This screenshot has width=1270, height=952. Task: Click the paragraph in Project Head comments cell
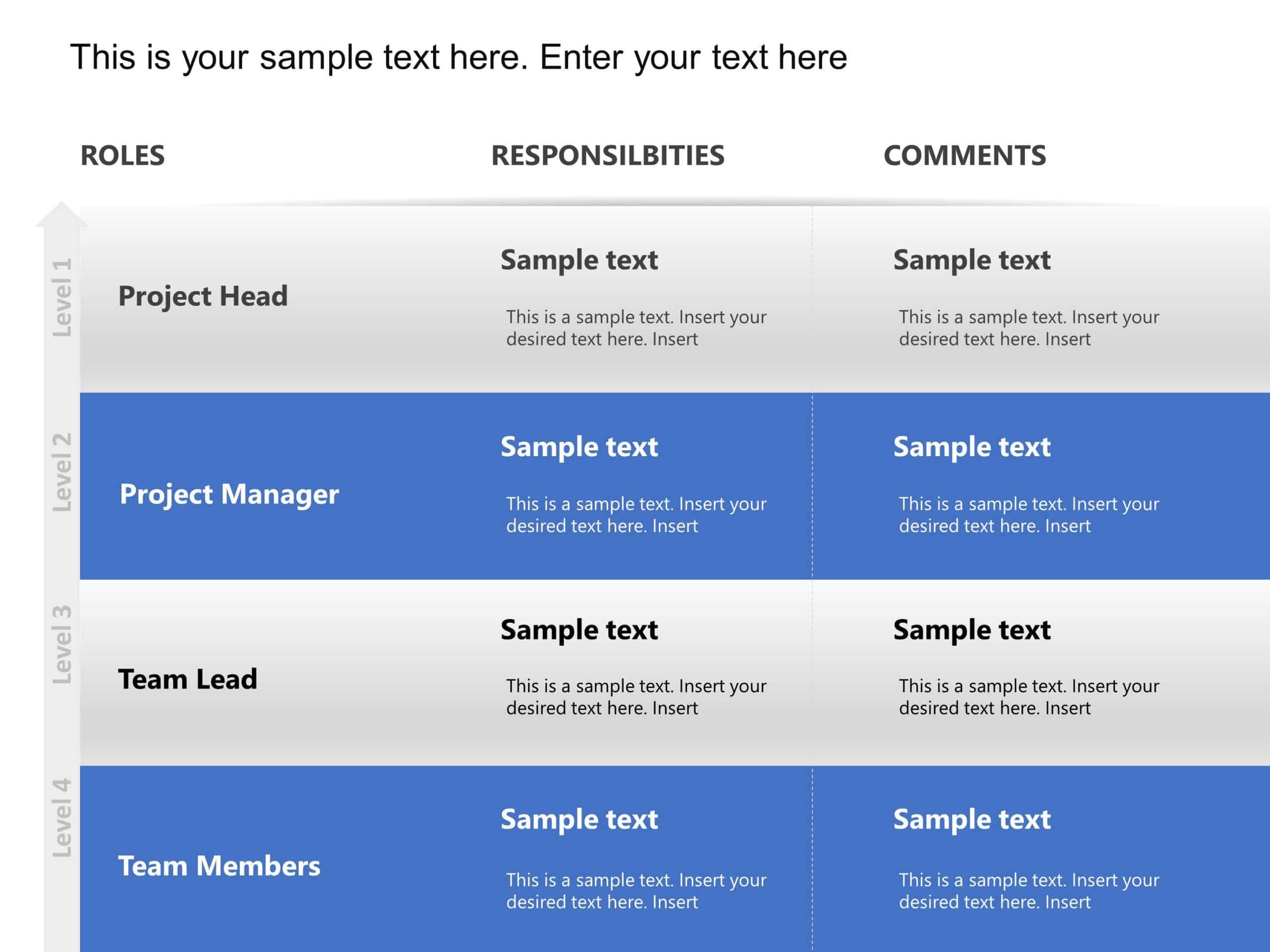coord(1029,328)
